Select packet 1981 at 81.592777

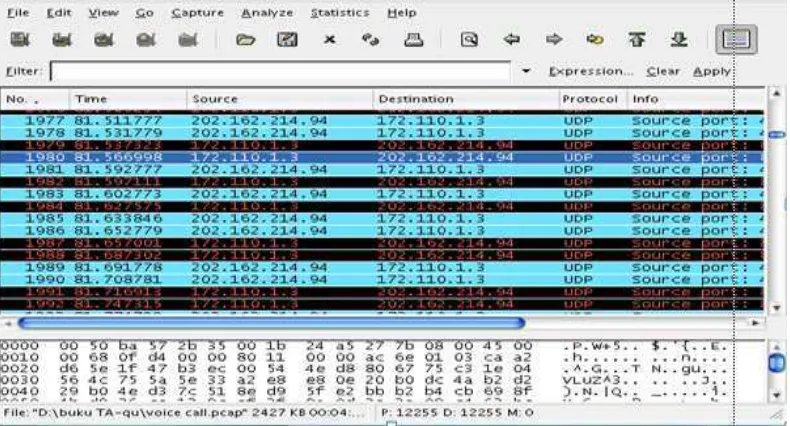pos(382,170)
